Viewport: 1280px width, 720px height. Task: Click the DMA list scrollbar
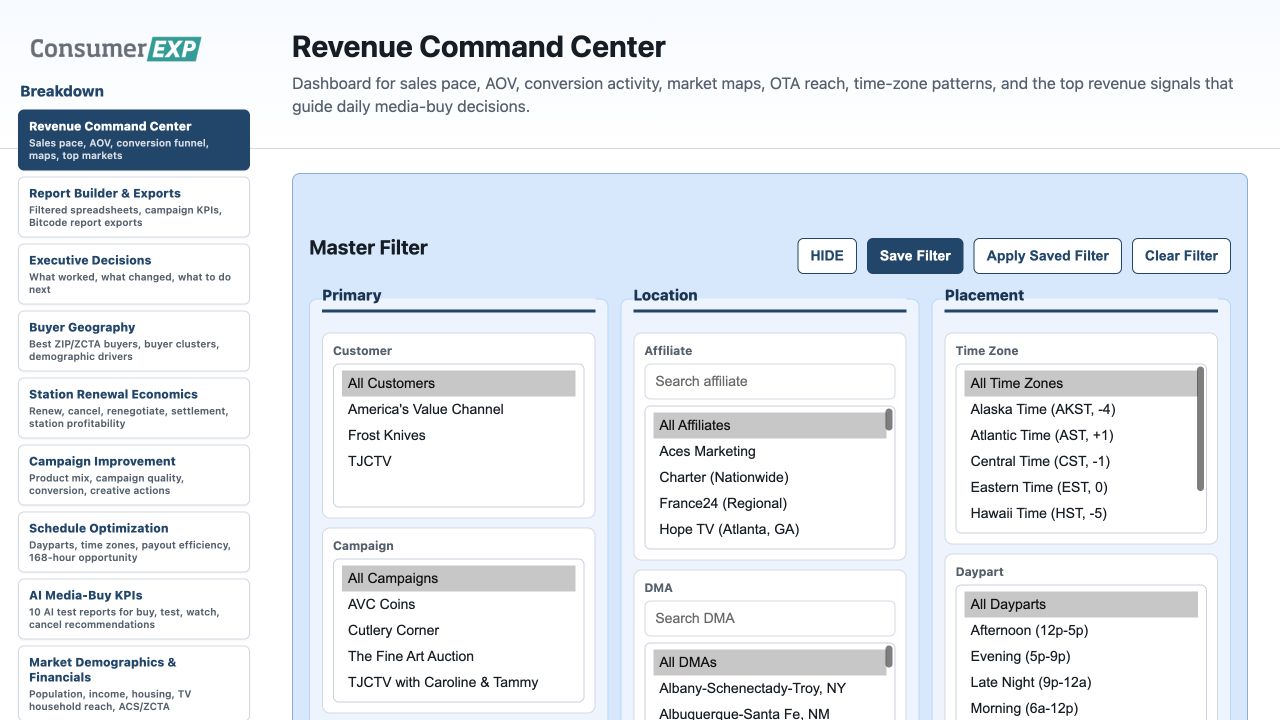[889, 657]
